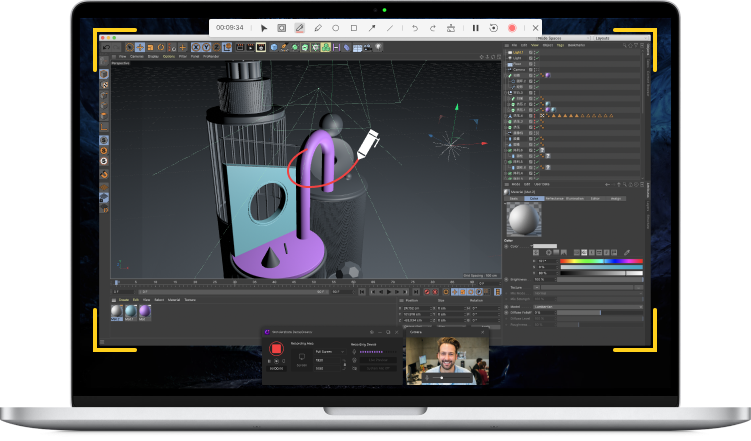Toggle Y axis lock
Image resolution: width=751 pixels, height=441 pixels.
coord(206,47)
